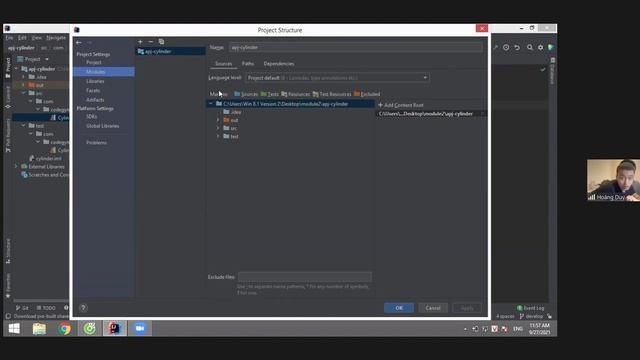Open IntelliJ IDEA taskbar icon

point(115,329)
